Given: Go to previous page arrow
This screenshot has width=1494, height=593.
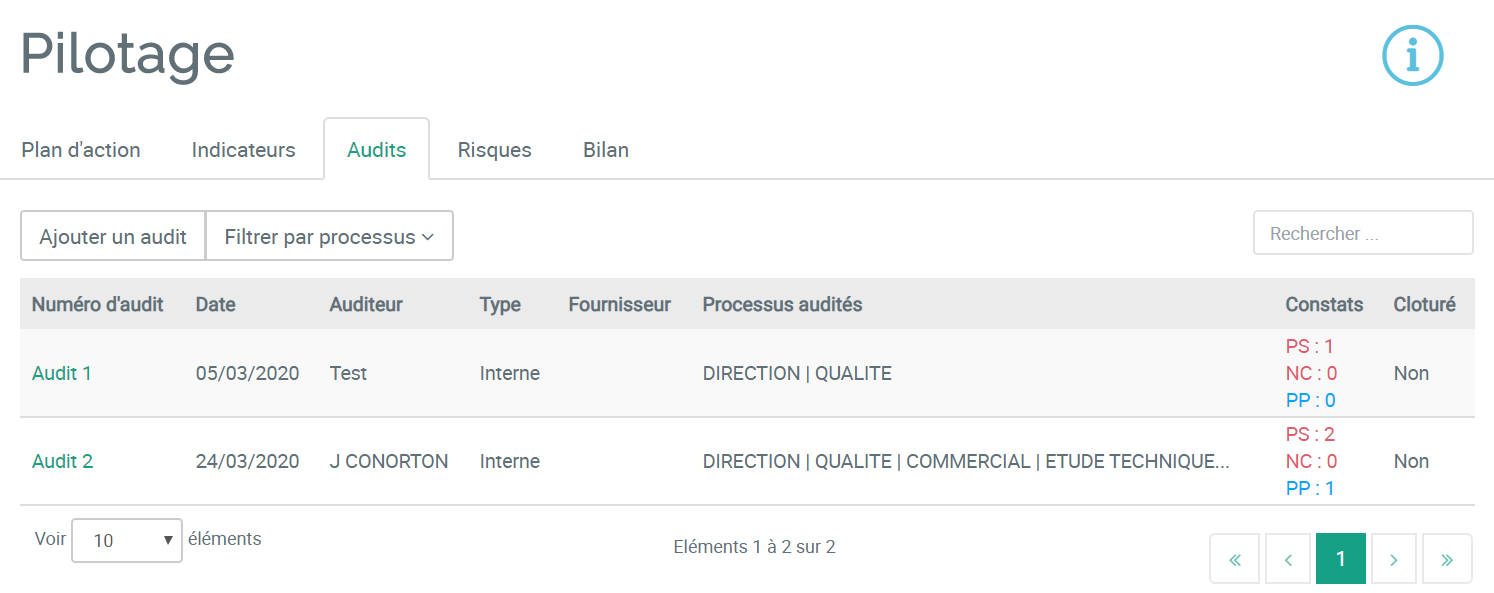Looking at the screenshot, I should [x=1288, y=559].
